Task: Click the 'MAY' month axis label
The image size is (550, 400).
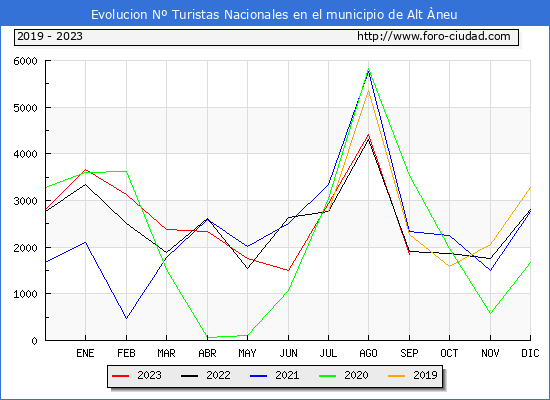Action: [247, 353]
